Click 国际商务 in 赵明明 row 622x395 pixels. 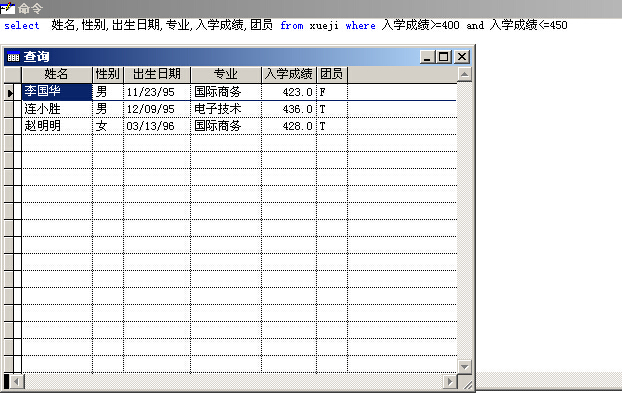(226, 126)
